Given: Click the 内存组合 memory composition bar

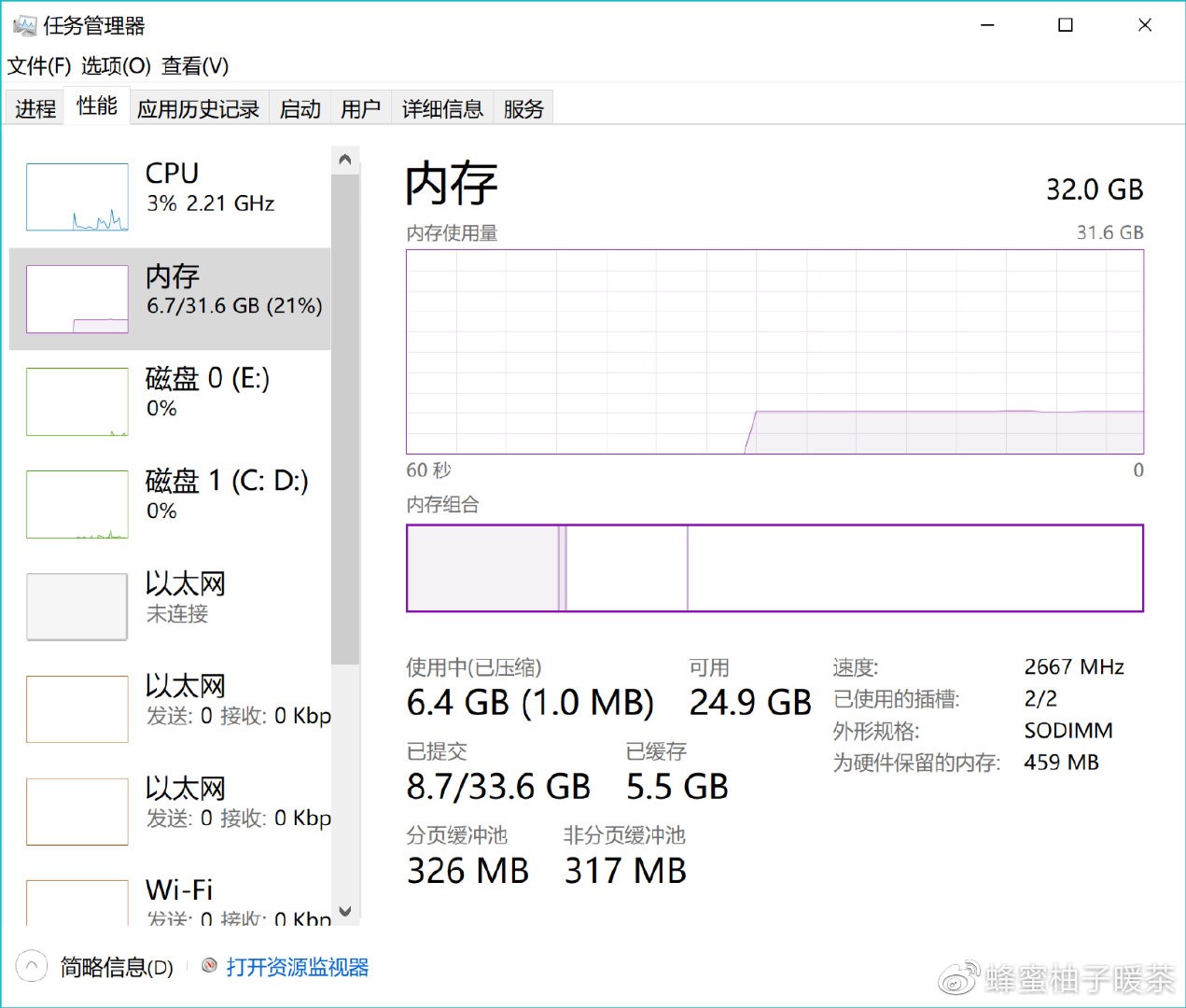Looking at the screenshot, I should (774, 568).
